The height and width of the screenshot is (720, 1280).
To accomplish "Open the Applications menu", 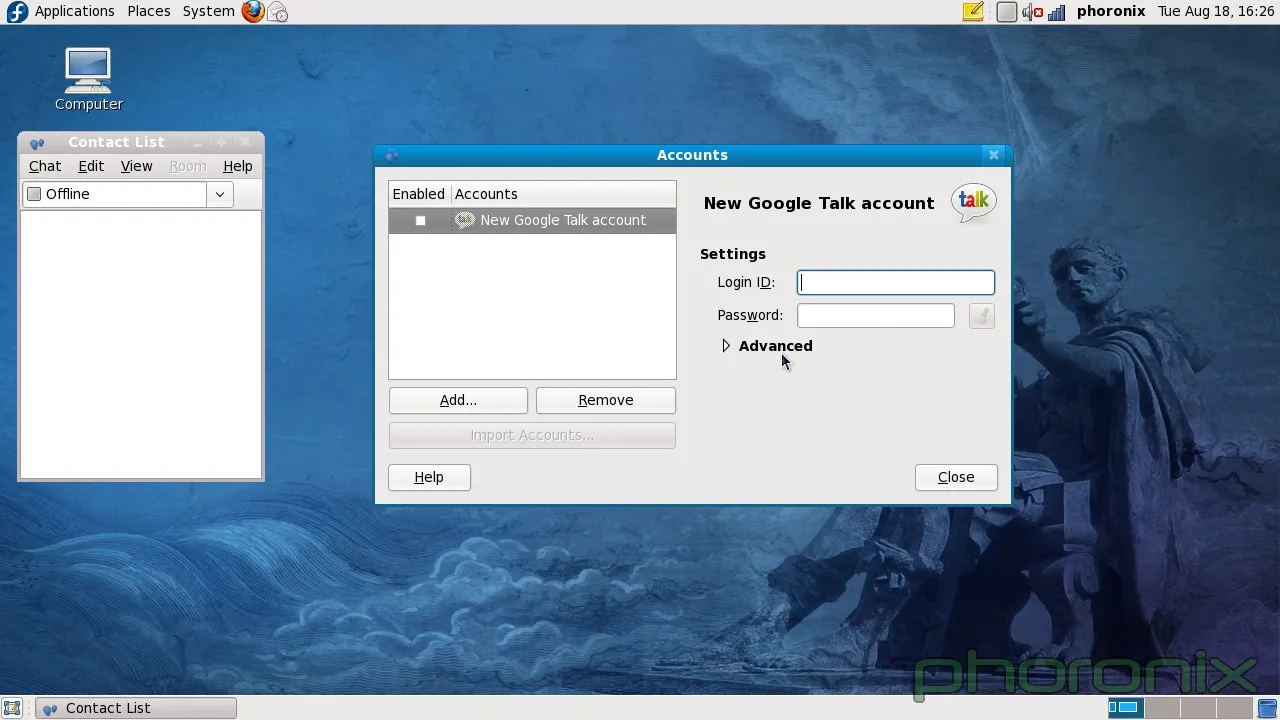I will [x=75, y=12].
